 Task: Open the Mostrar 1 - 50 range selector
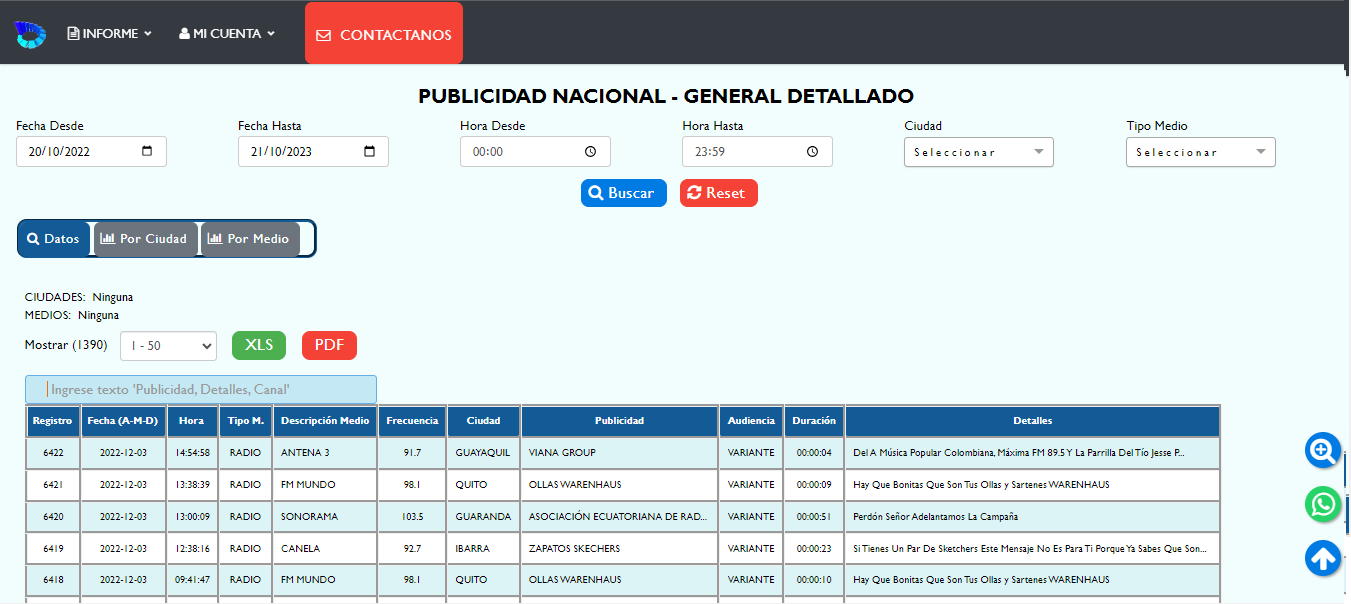click(x=168, y=346)
